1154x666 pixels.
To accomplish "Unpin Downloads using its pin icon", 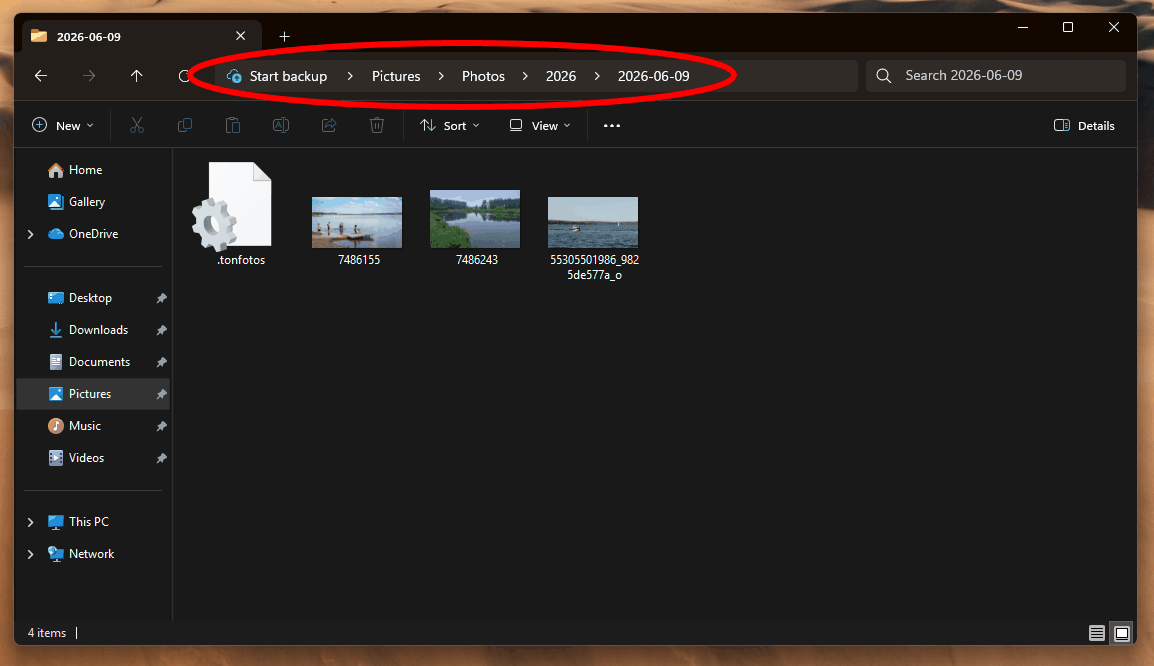I will point(161,330).
